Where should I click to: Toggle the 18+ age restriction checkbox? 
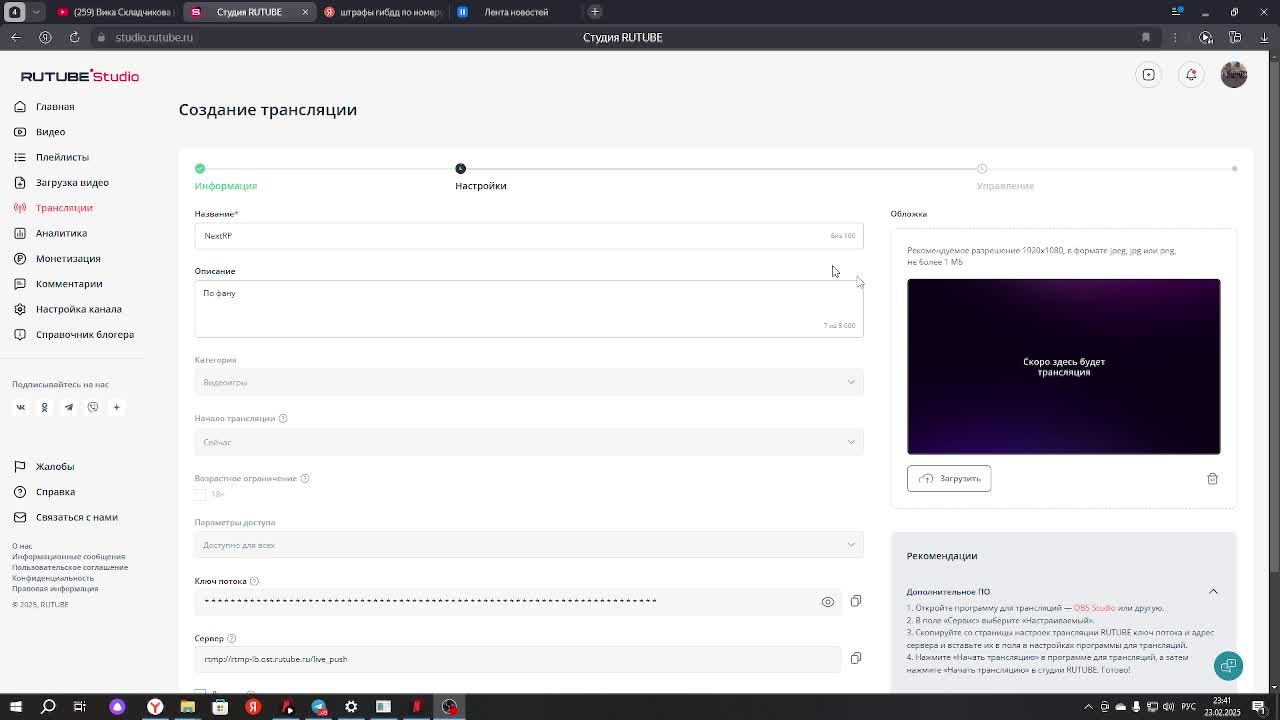(200, 494)
